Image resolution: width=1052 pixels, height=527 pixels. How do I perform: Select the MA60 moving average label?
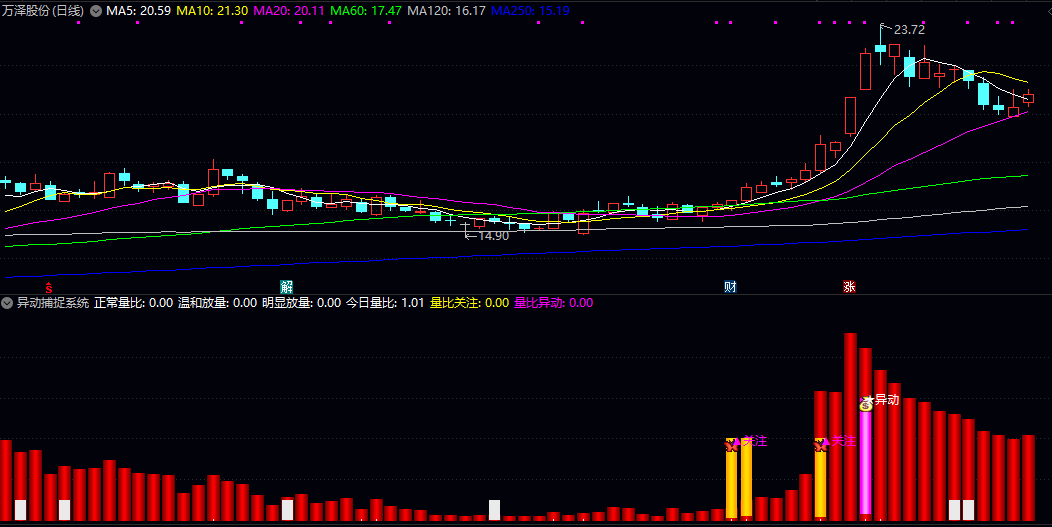tap(366, 11)
